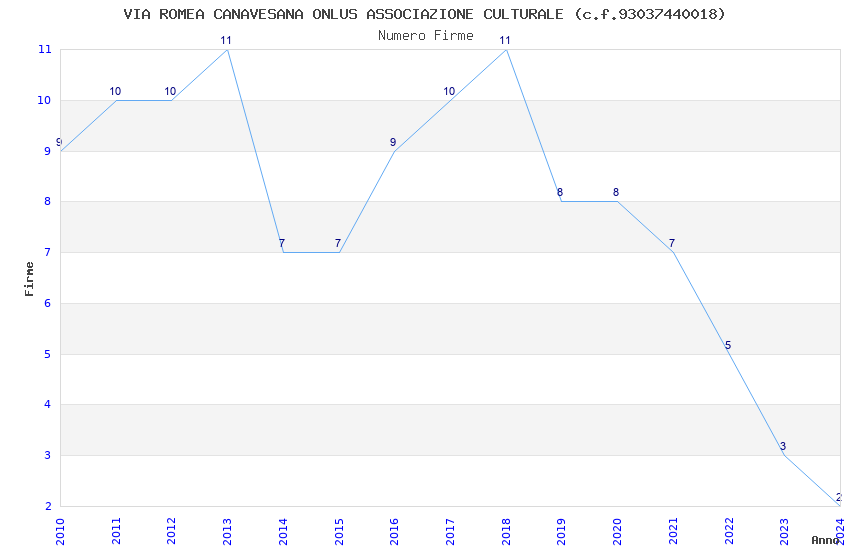The width and height of the screenshot is (850, 550).
Task: Select year 2011 on the x-axis
Action: (x=116, y=532)
